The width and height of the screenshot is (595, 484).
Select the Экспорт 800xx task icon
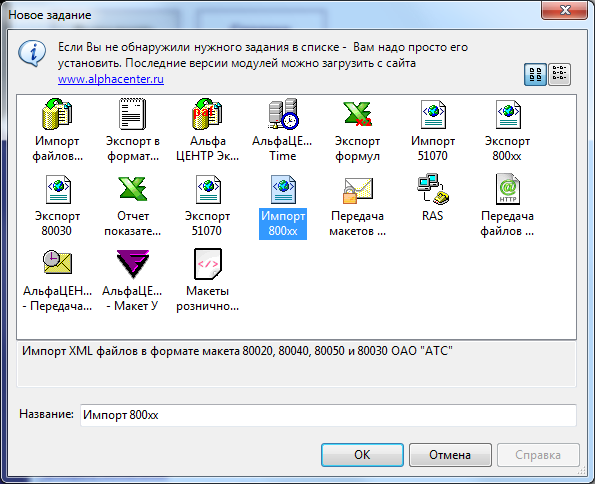(x=508, y=114)
